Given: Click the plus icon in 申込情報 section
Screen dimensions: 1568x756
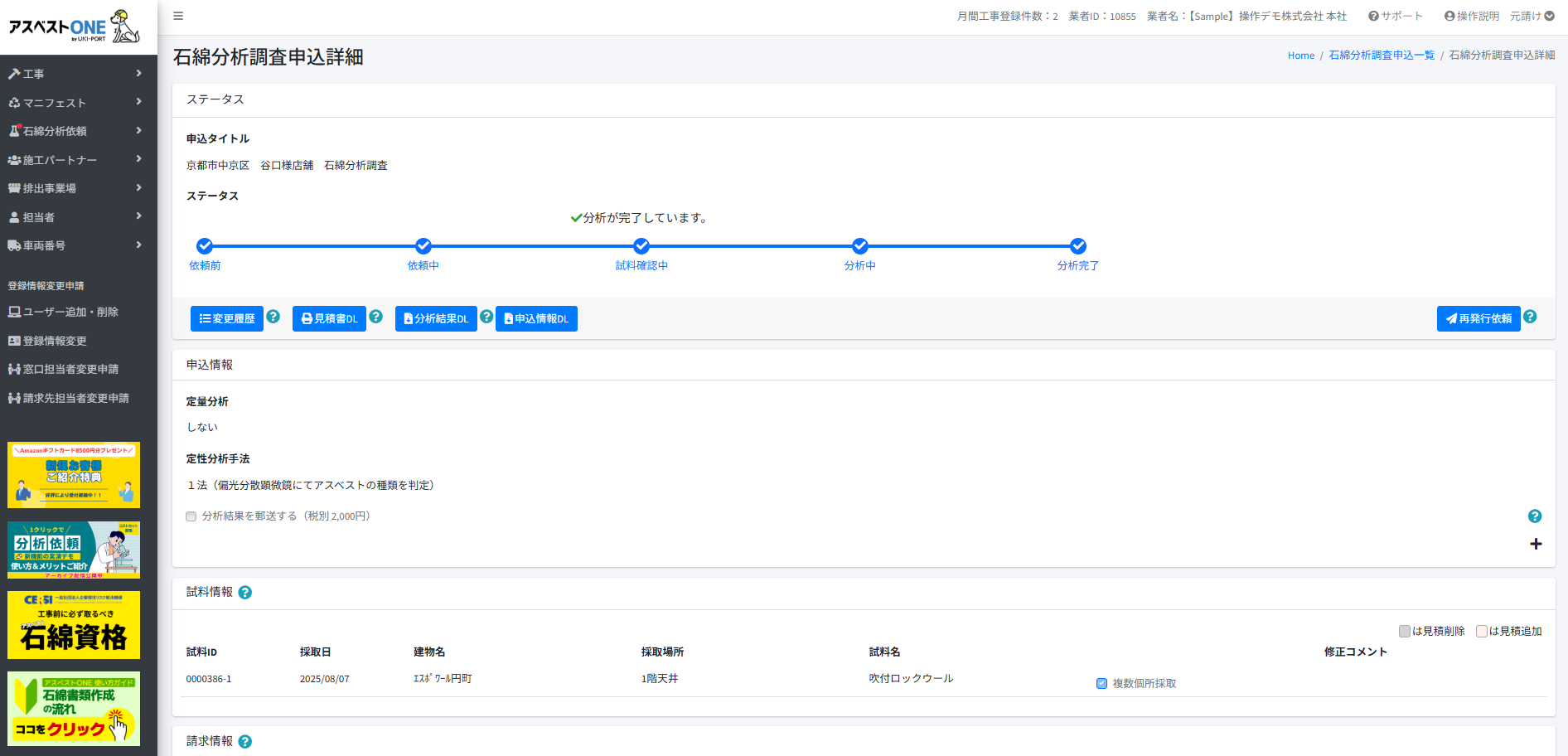Looking at the screenshot, I should click(x=1536, y=544).
